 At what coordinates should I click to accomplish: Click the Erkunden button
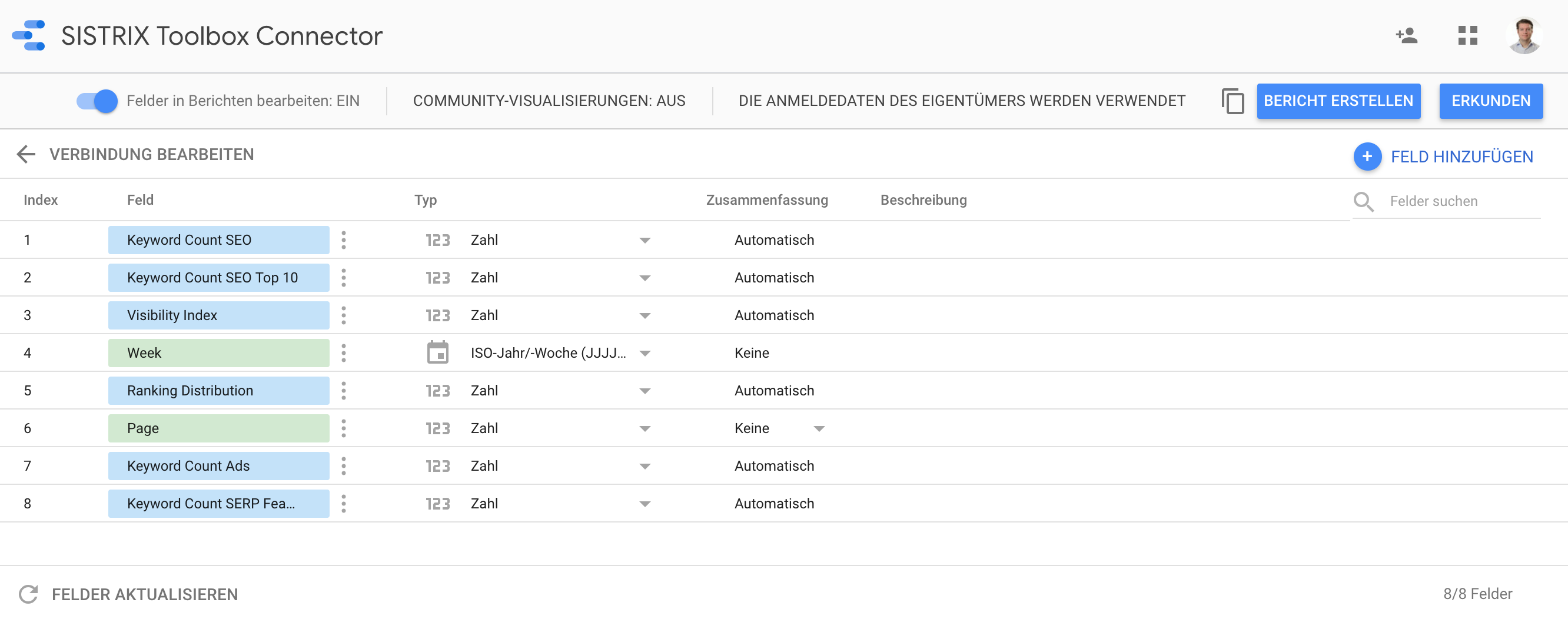tap(1490, 101)
